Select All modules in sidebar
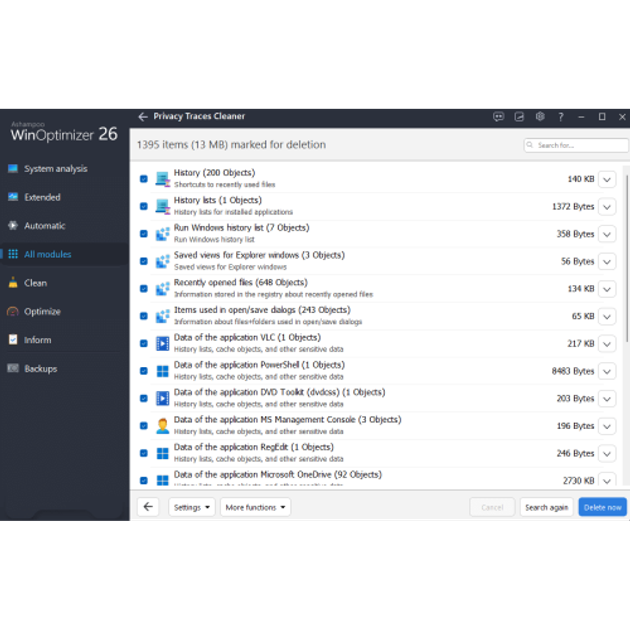This screenshot has width=630, height=630. coord(64,254)
